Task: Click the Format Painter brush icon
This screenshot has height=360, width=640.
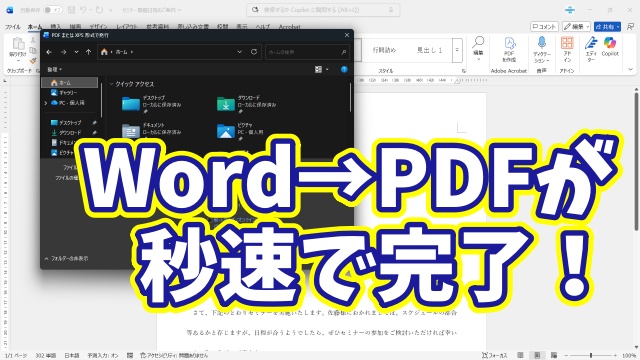Action: [33, 61]
